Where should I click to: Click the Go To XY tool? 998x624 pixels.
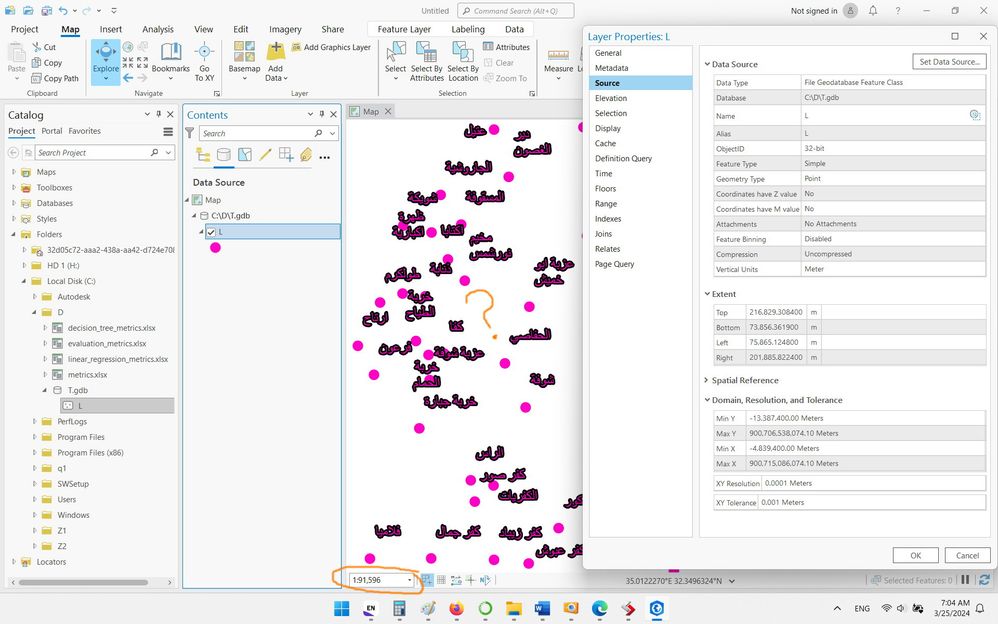tap(204, 57)
